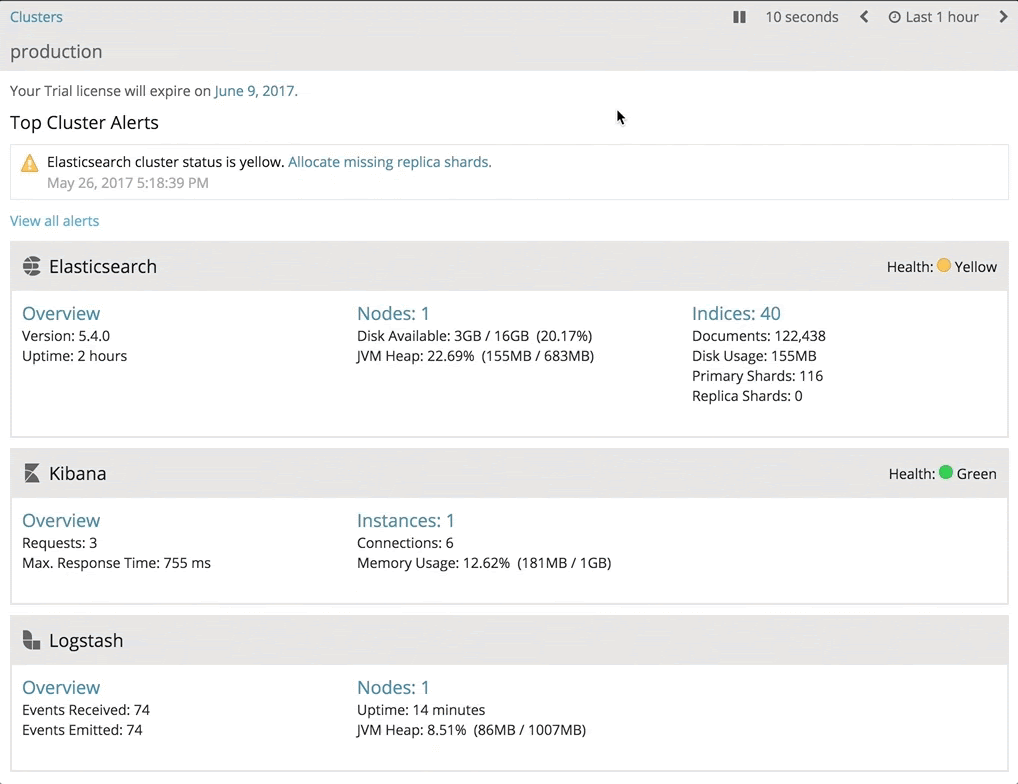Open View all alerts
The image size is (1018, 784).
55,221
